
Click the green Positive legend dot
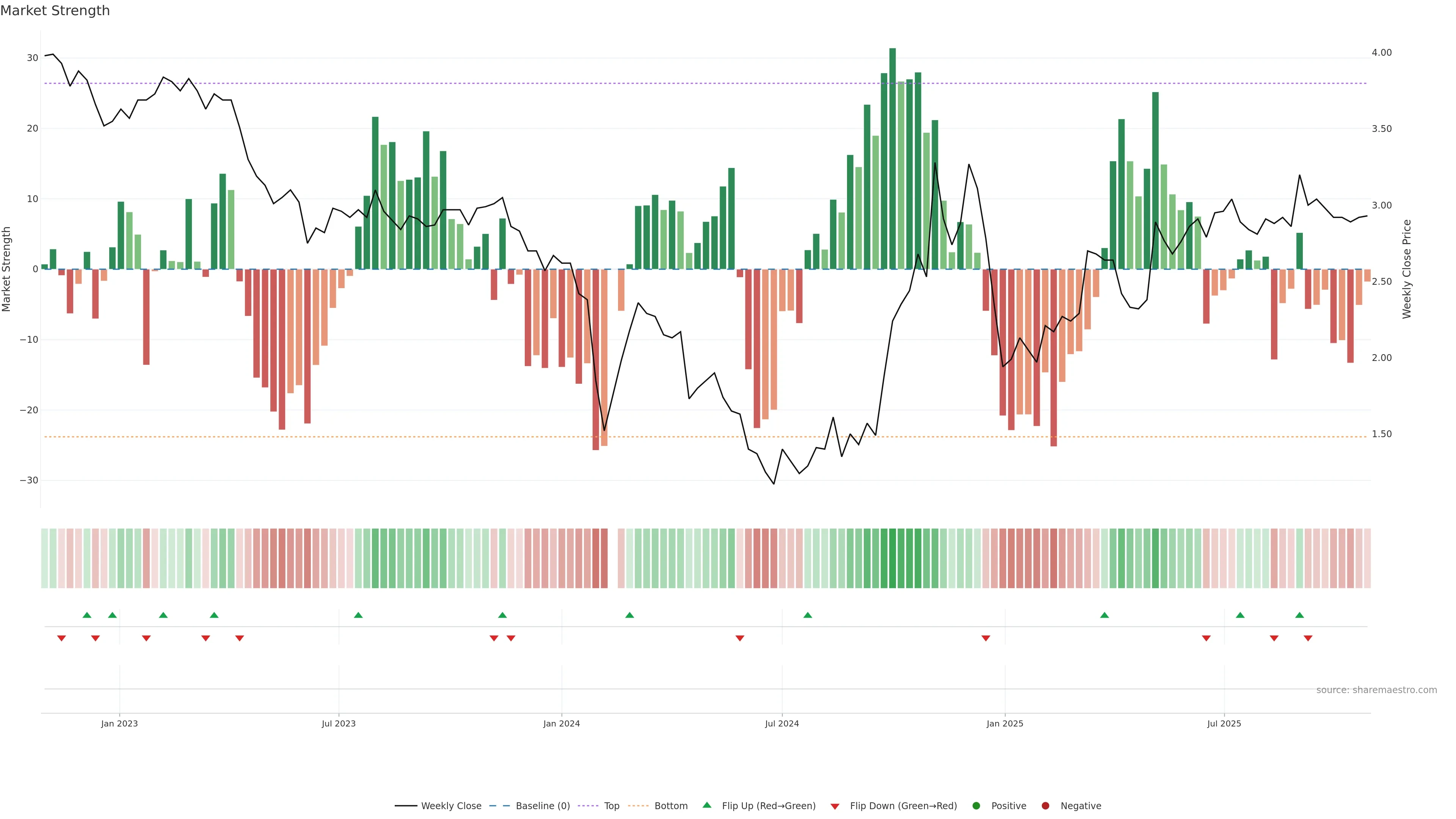976,805
